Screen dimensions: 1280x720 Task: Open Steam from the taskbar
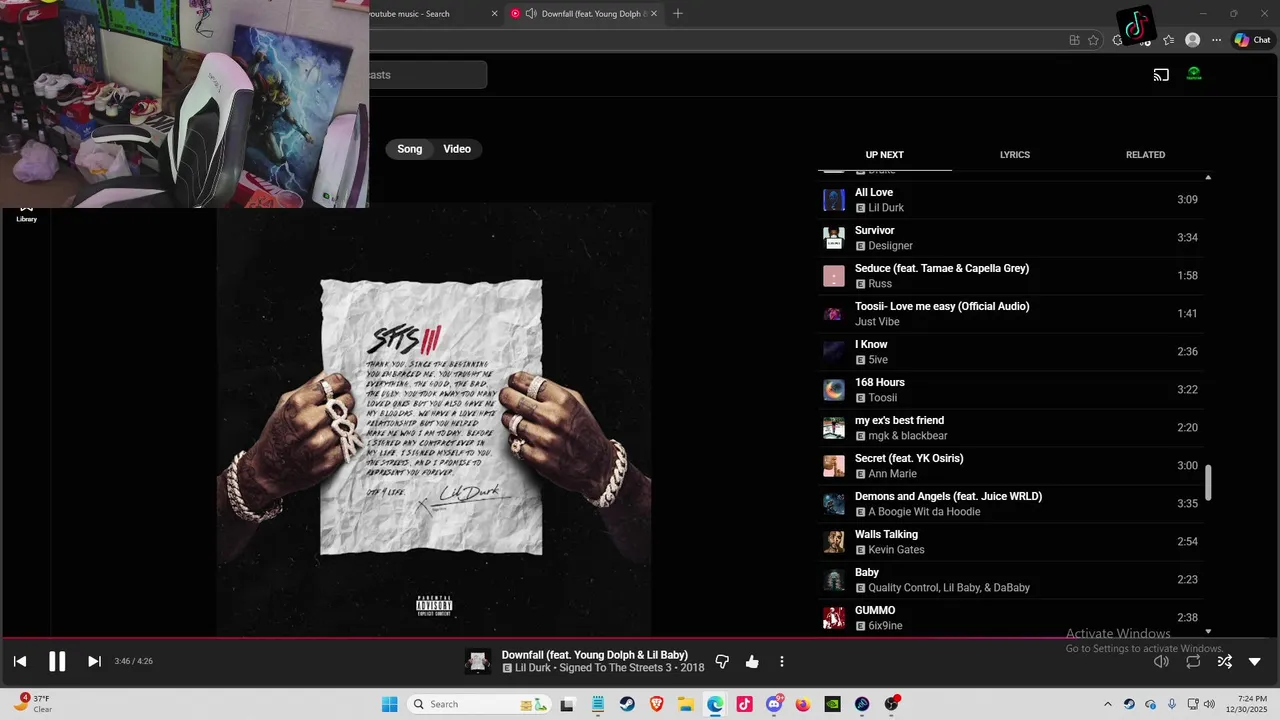coord(627,704)
